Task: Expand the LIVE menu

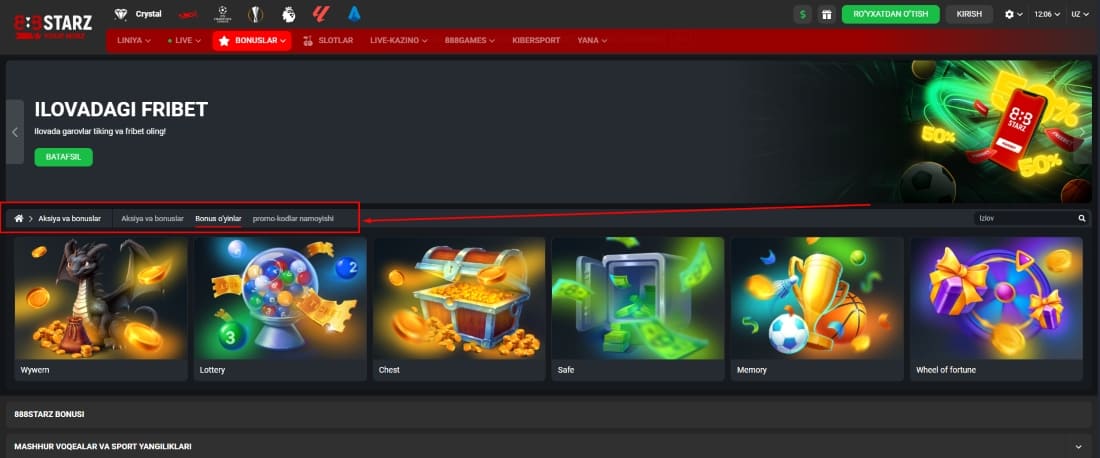Action: 185,41
